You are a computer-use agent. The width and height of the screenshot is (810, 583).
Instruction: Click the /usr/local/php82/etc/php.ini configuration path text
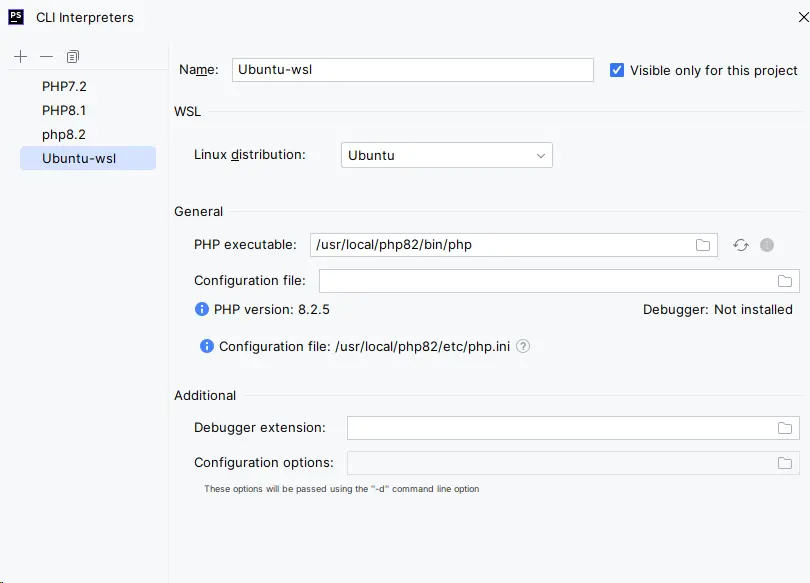(423, 346)
